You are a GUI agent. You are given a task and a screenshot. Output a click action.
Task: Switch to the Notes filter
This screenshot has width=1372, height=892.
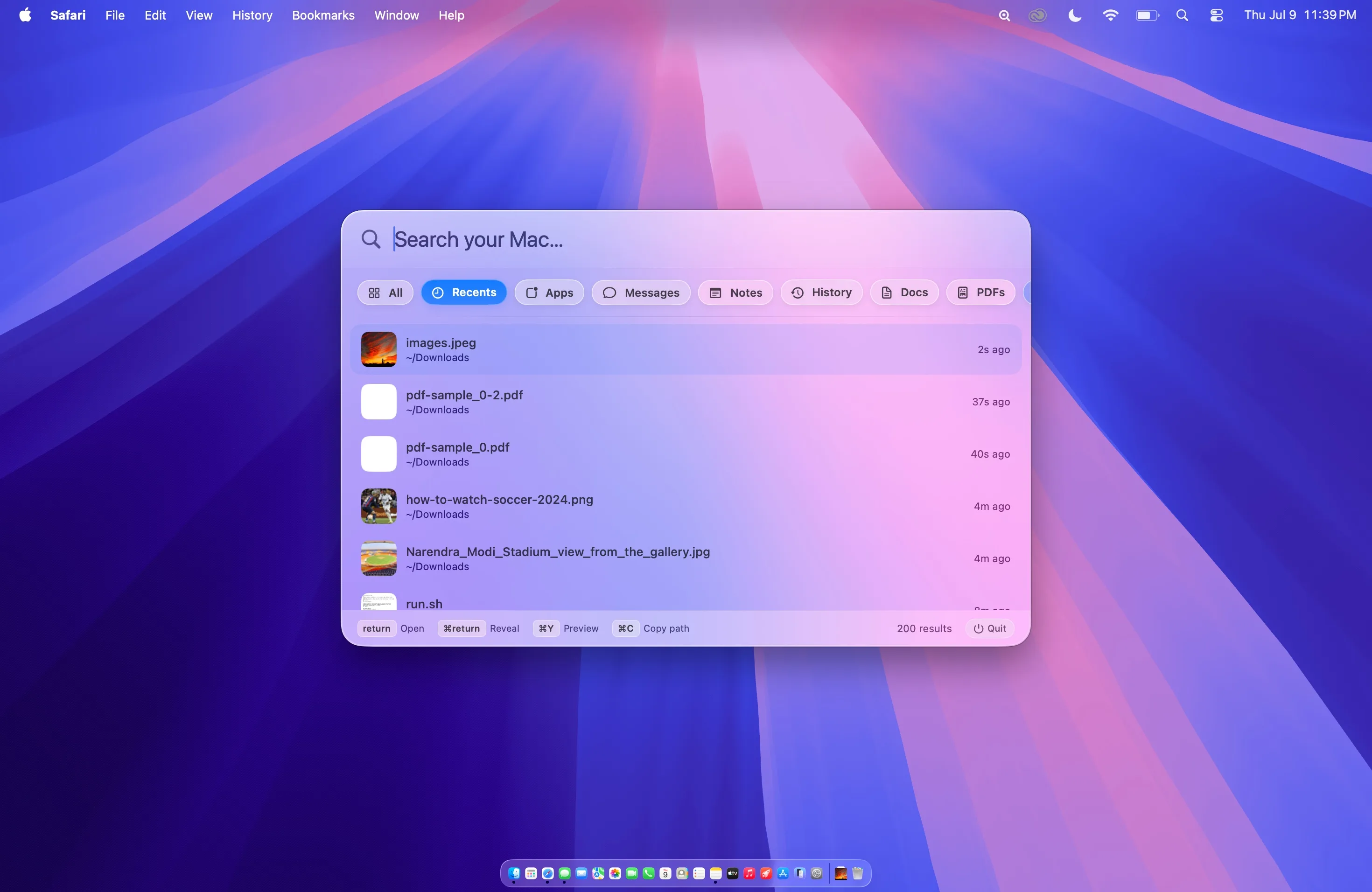735,293
